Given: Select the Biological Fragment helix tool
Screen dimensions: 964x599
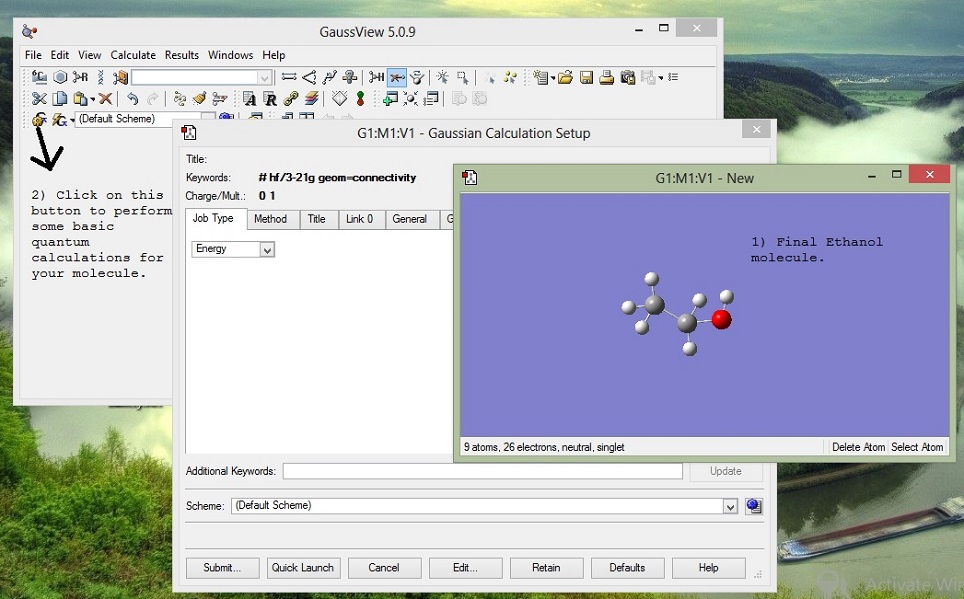Looking at the screenshot, I should (101, 77).
